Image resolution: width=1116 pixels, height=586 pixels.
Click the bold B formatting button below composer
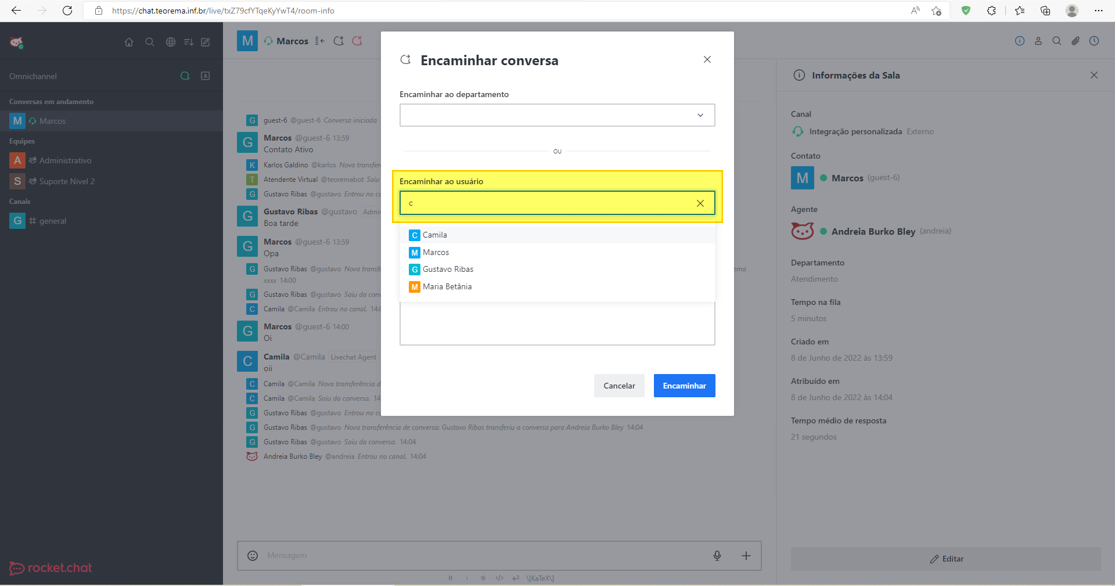(451, 578)
